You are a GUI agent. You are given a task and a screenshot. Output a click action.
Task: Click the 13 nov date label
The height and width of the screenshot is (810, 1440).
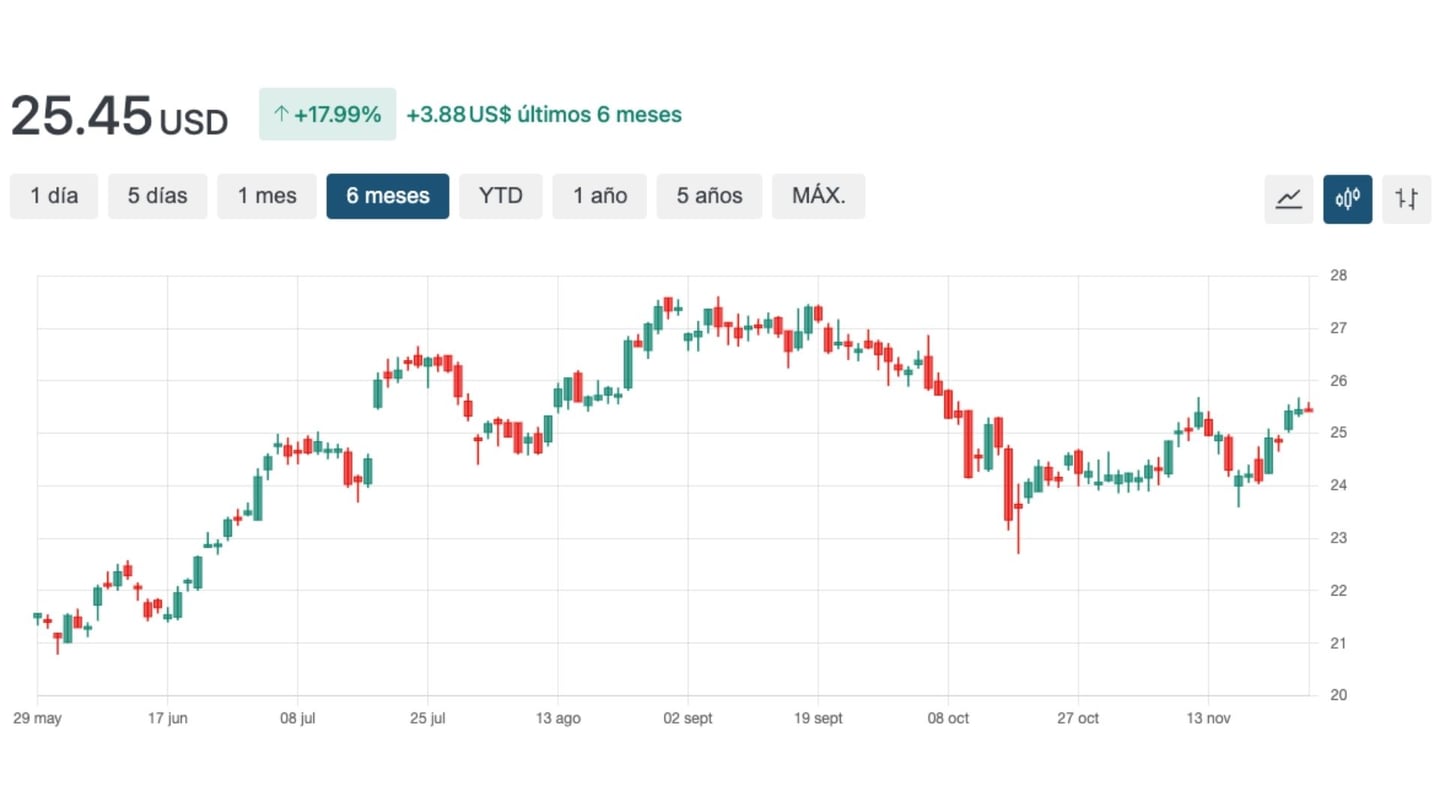pyautogui.click(x=1208, y=719)
